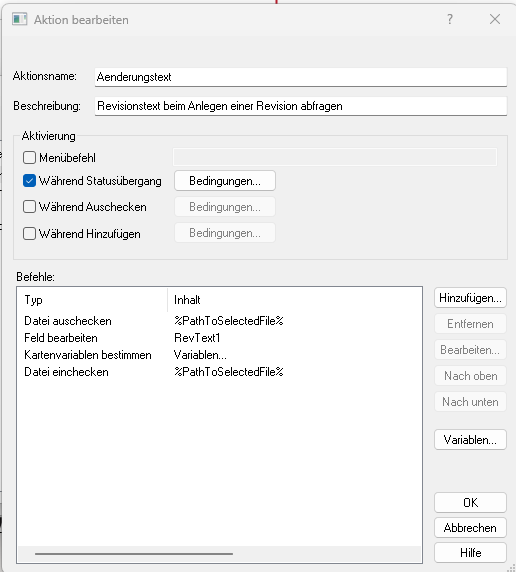Close the Aktion bearbeiten dialog
The width and height of the screenshot is (516, 572).
point(495,19)
